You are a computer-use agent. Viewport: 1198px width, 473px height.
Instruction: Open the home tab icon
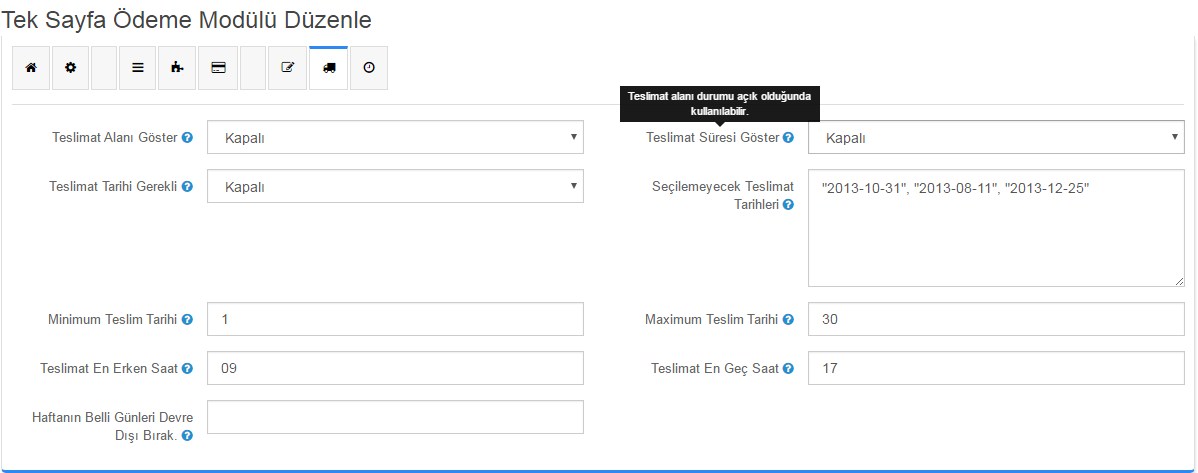point(31,68)
